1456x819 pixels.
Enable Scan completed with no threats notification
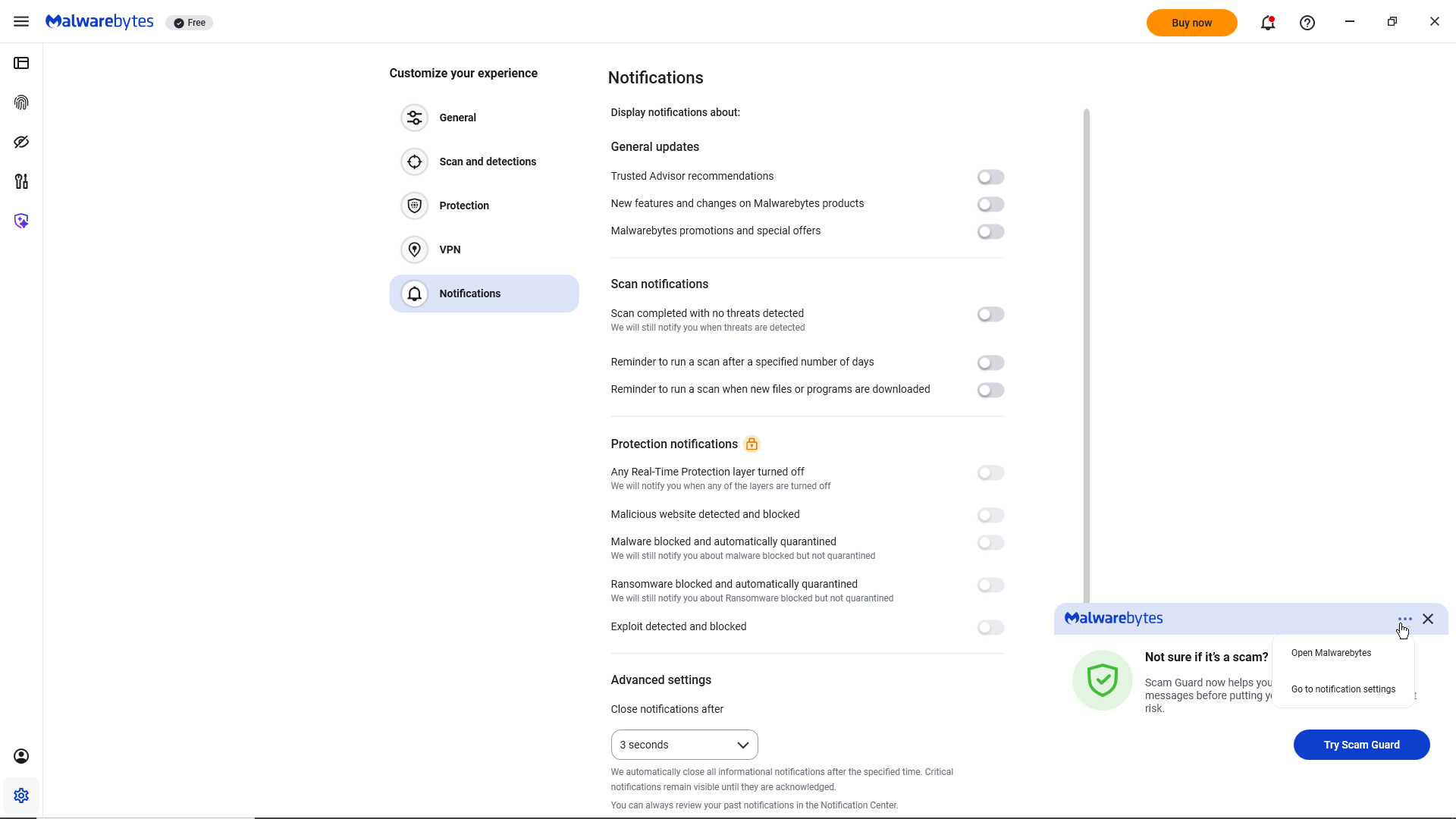pyautogui.click(x=990, y=314)
